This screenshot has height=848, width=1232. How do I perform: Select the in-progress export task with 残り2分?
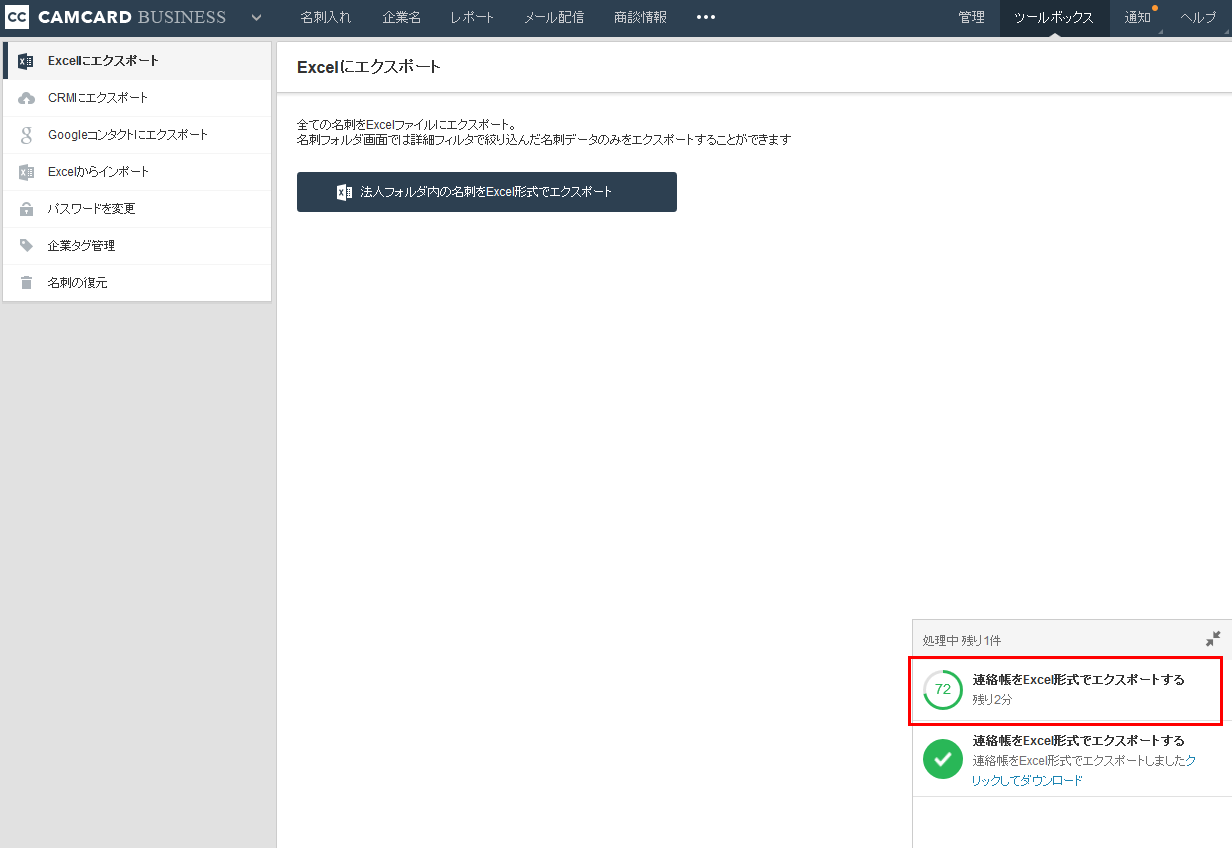click(1066, 690)
